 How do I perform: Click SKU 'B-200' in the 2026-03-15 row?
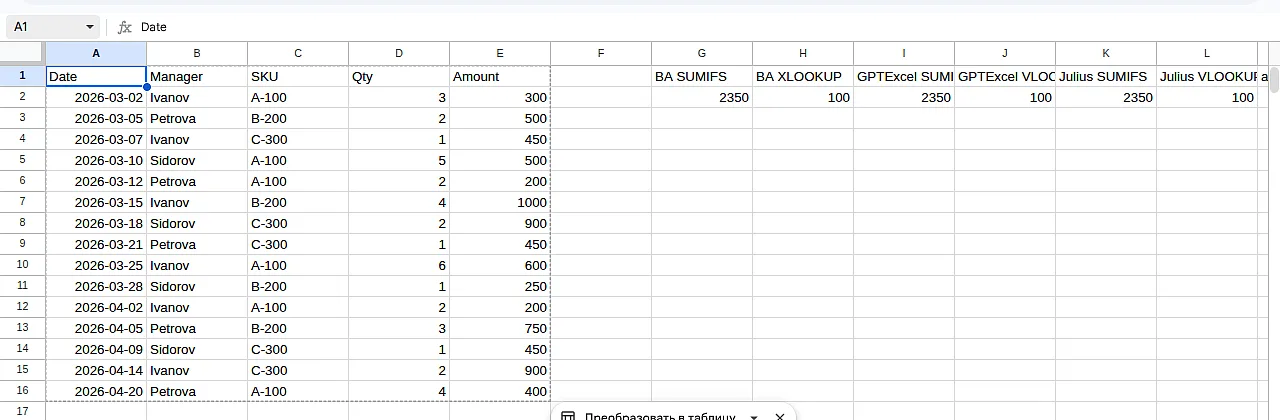(298, 202)
